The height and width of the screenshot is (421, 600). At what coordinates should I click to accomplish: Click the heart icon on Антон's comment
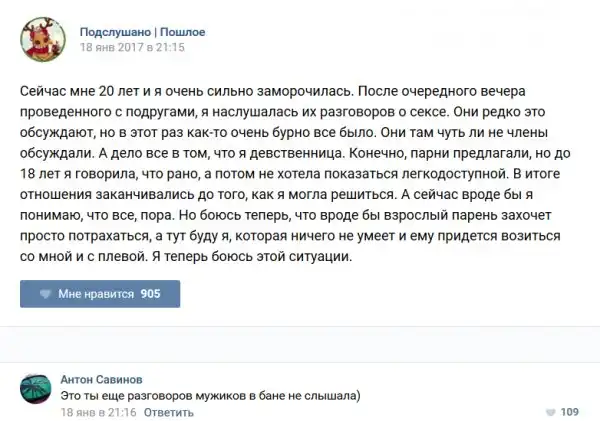[x=551, y=412]
